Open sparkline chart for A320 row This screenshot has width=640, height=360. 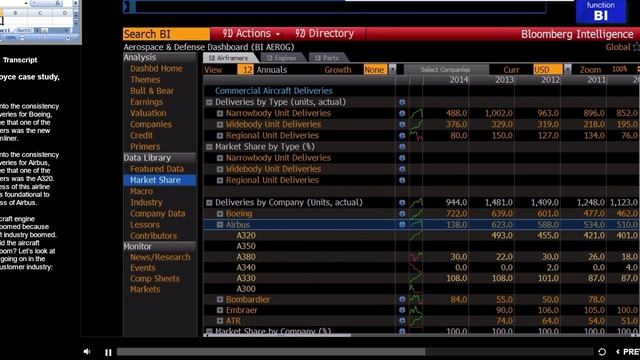[x=416, y=236]
